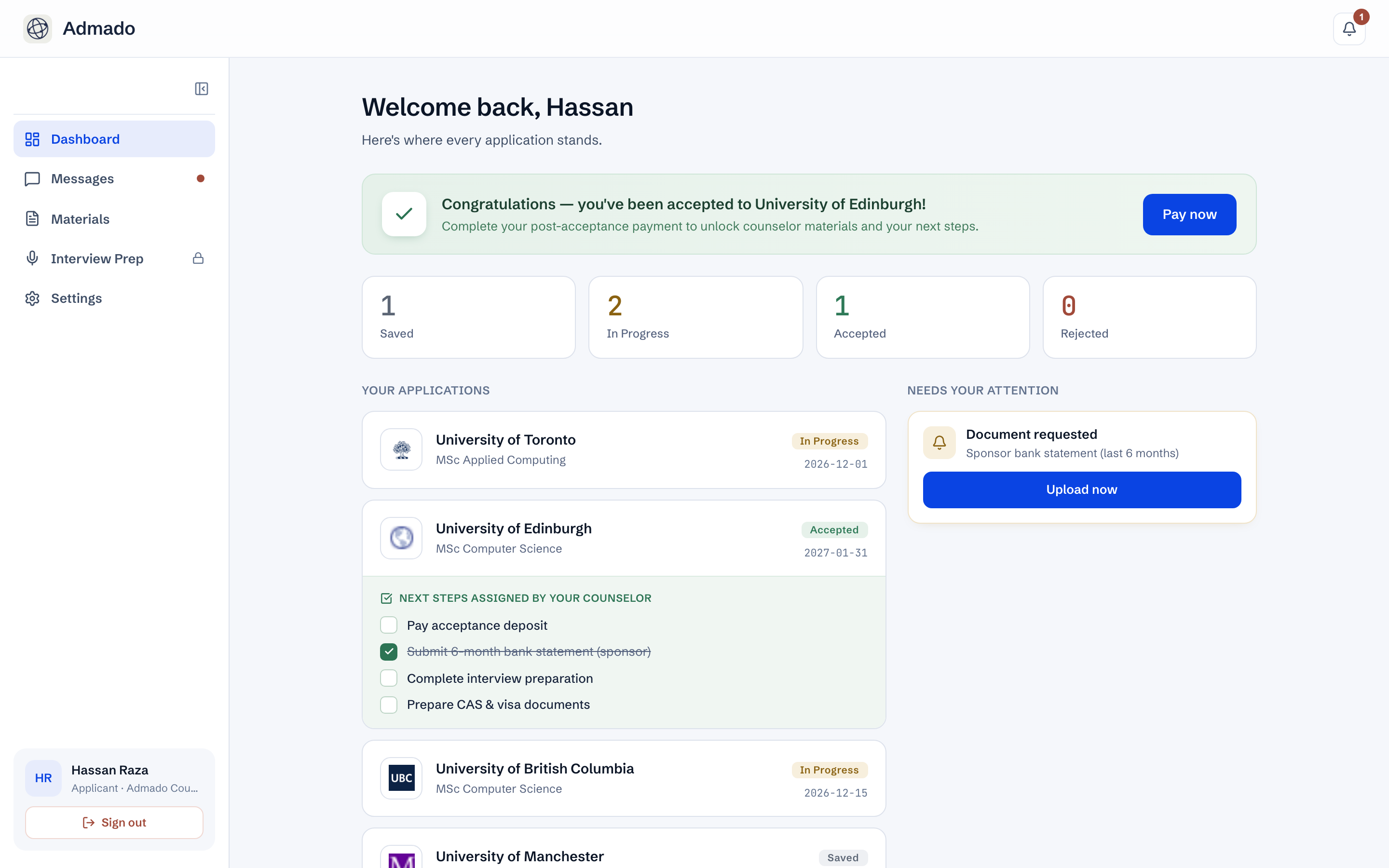Click Saved badge on Manchester card
This screenshot has width=1389, height=868.
pyautogui.click(x=843, y=858)
